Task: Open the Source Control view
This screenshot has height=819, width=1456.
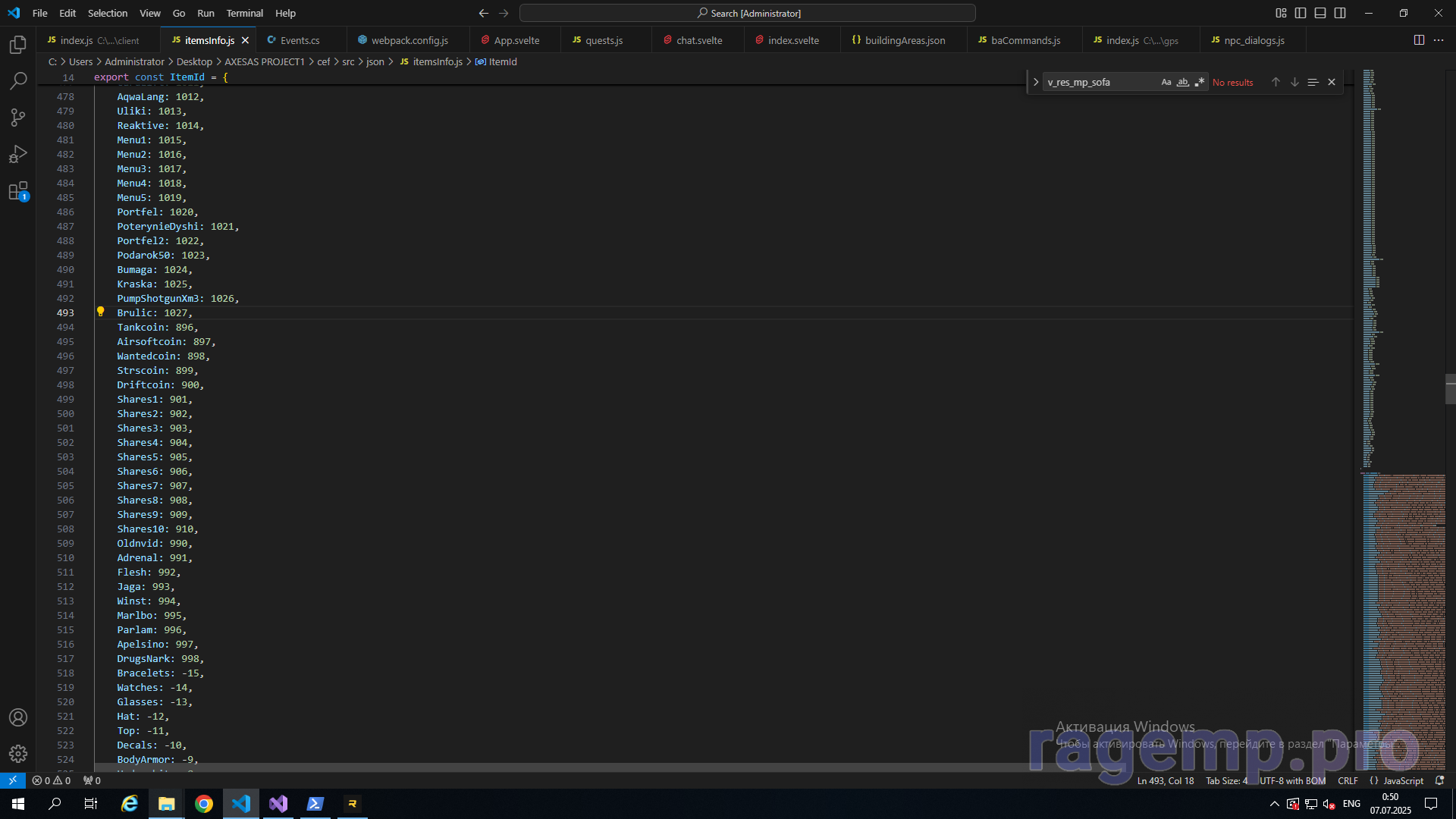Action: pyautogui.click(x=18, y=118)
